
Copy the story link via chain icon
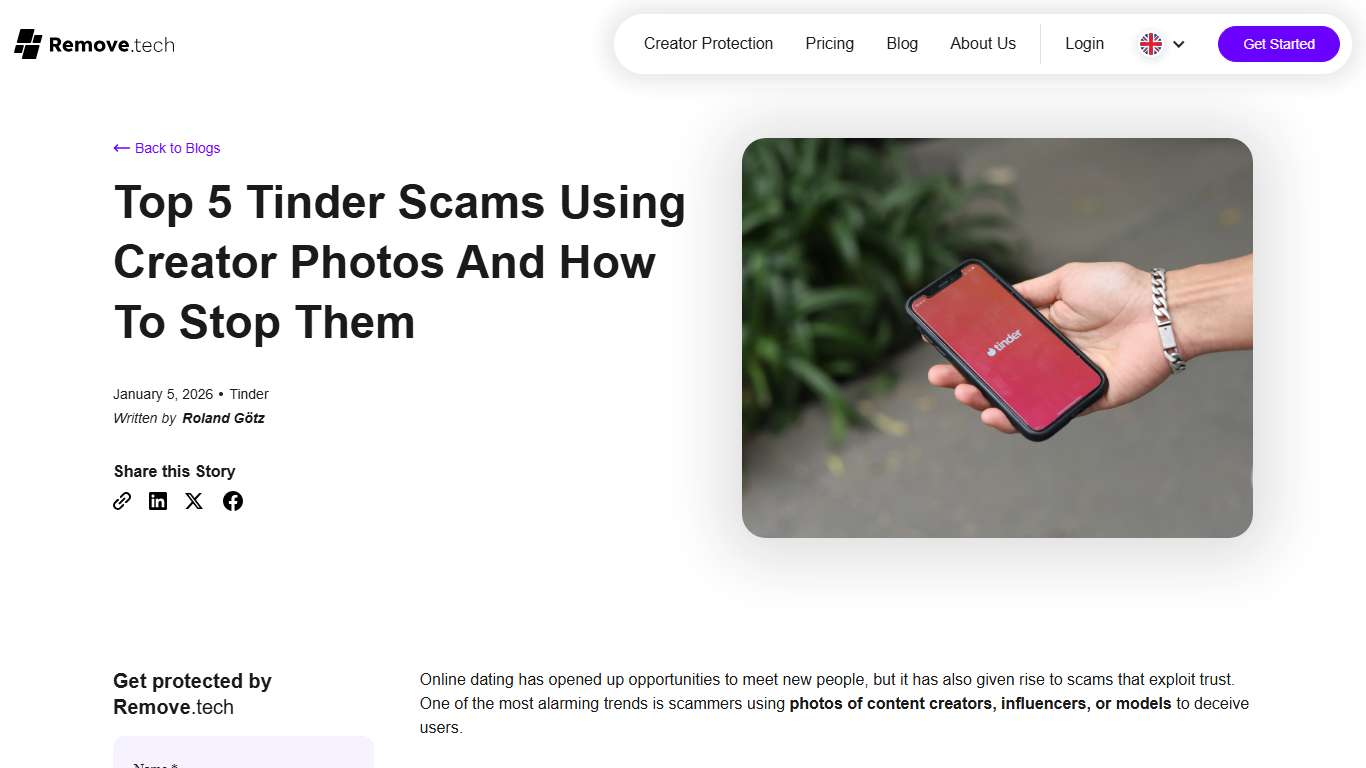(122, 501)
